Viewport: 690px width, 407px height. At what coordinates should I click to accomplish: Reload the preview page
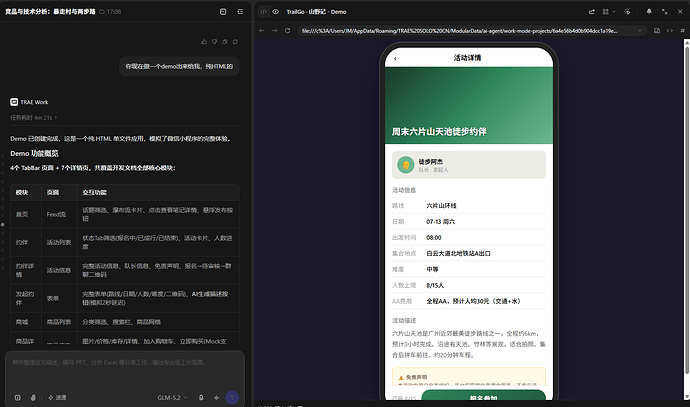tap(288, 30)
